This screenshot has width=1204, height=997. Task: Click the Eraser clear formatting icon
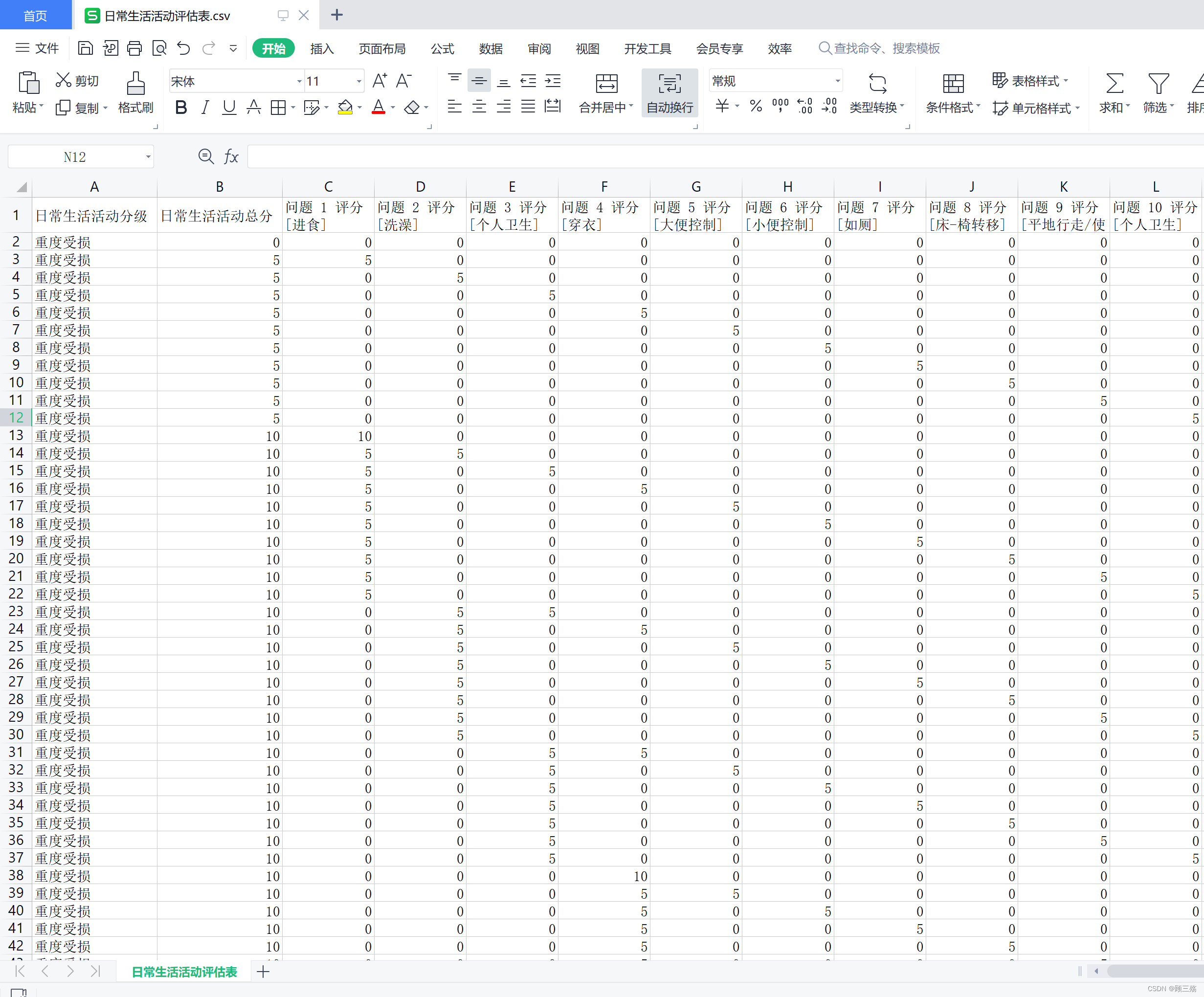point(412,107)
